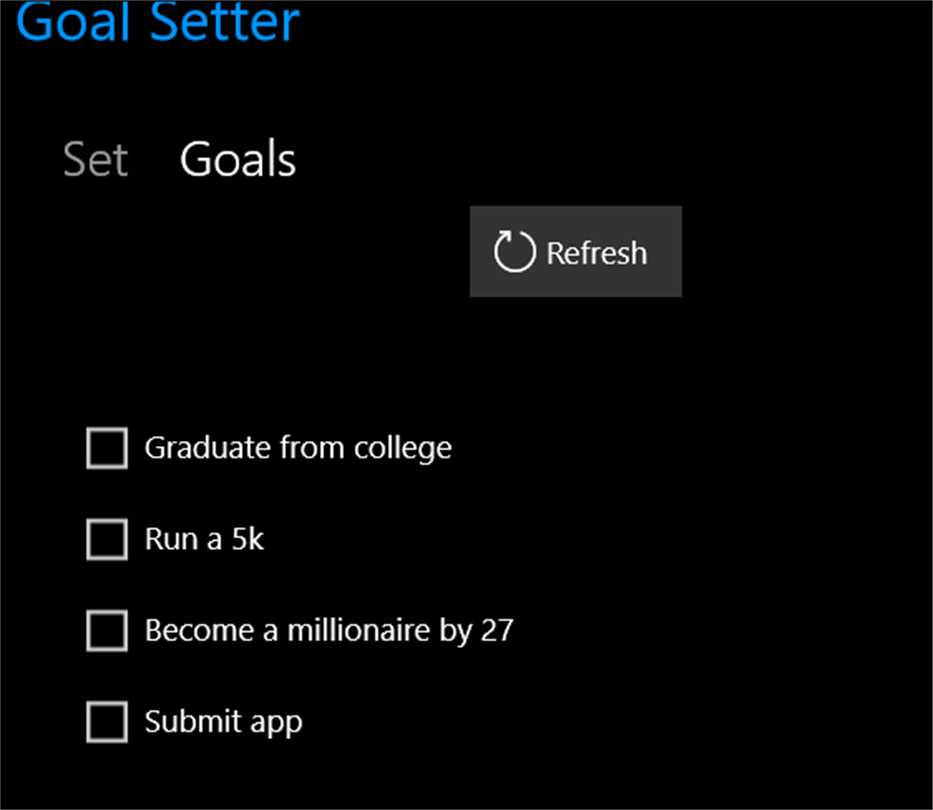The height and width of the screenshot is (810, 933).
Task: Mark Become a millionaire by 27 checkbox
Action: [107, 631]
